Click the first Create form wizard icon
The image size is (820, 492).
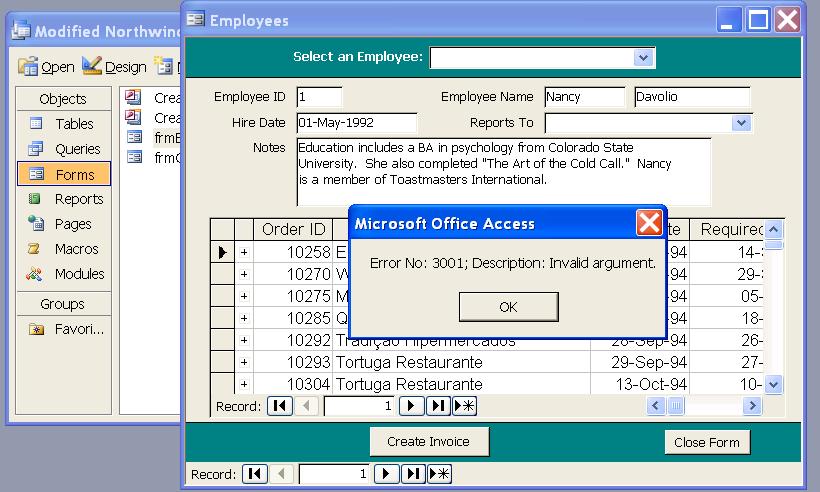point(133,97)
